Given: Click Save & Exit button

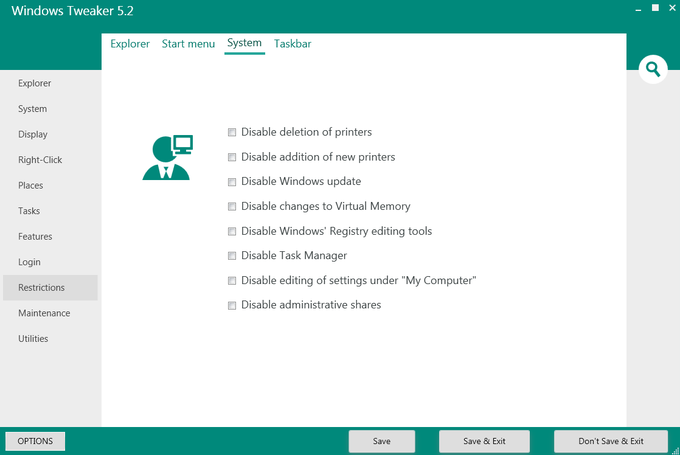Looking at the screenshot, I should tap(484, 441).
